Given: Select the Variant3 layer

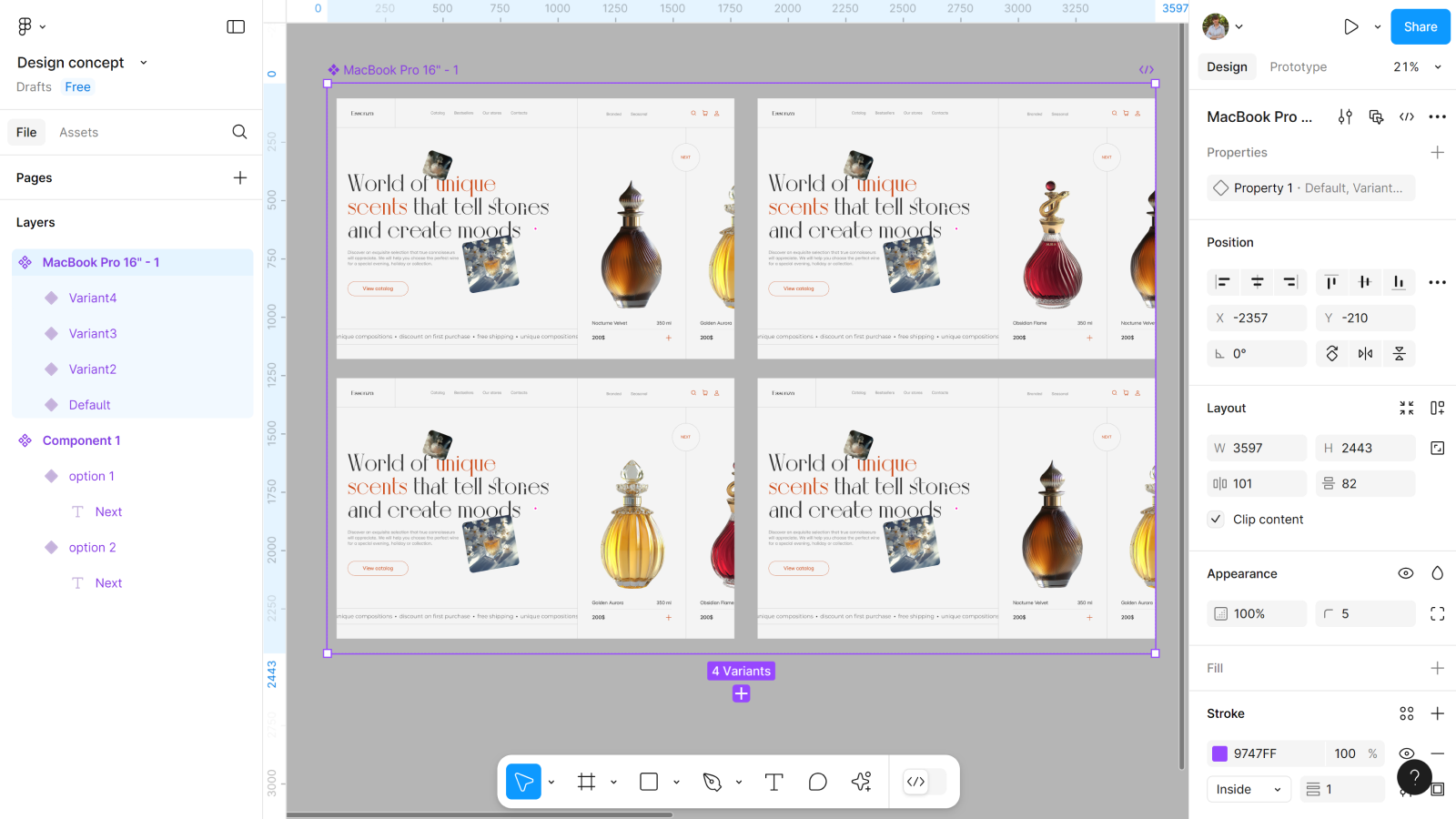Looking at the screenshot, I should 93,334.
